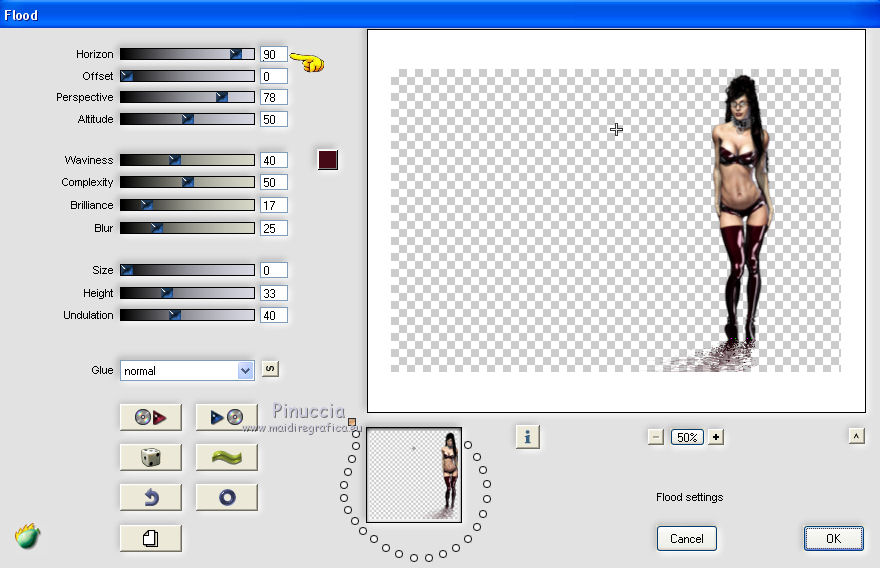Click the copy pages button
The image size is (880, 568).
click(x=150, y=538)
